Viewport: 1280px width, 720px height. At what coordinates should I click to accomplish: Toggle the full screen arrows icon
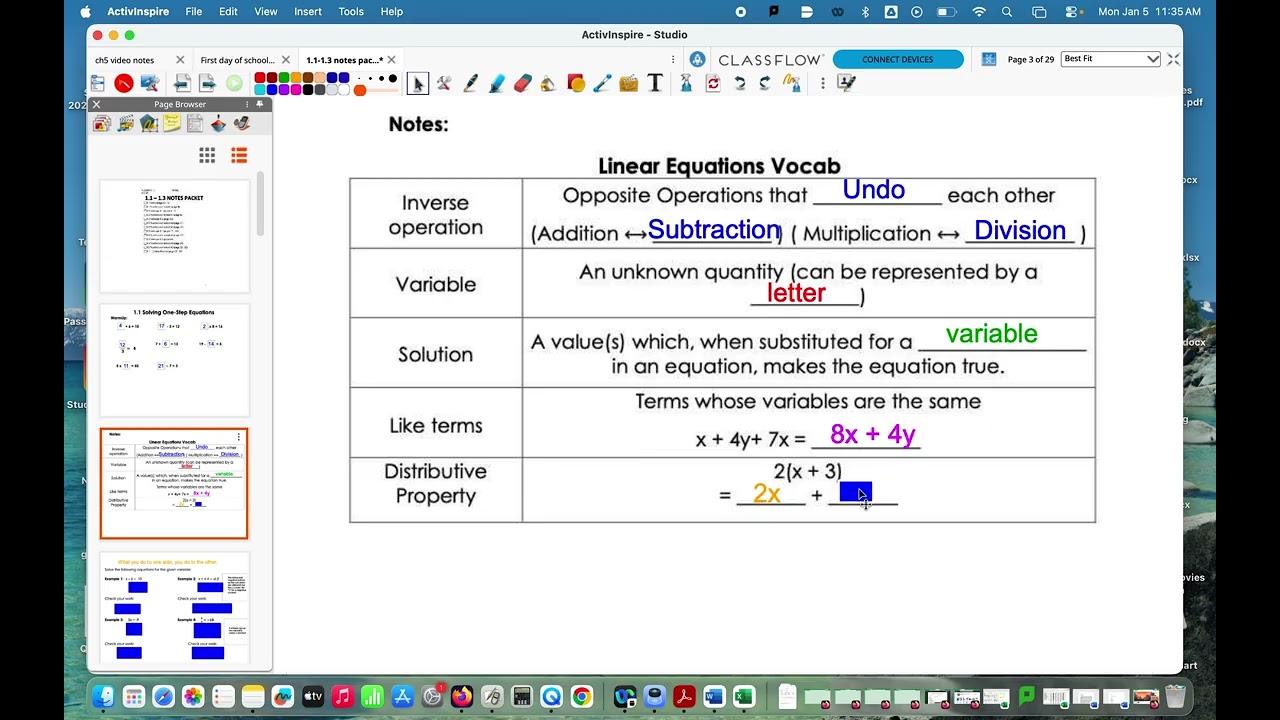(x=1173, y=59)
